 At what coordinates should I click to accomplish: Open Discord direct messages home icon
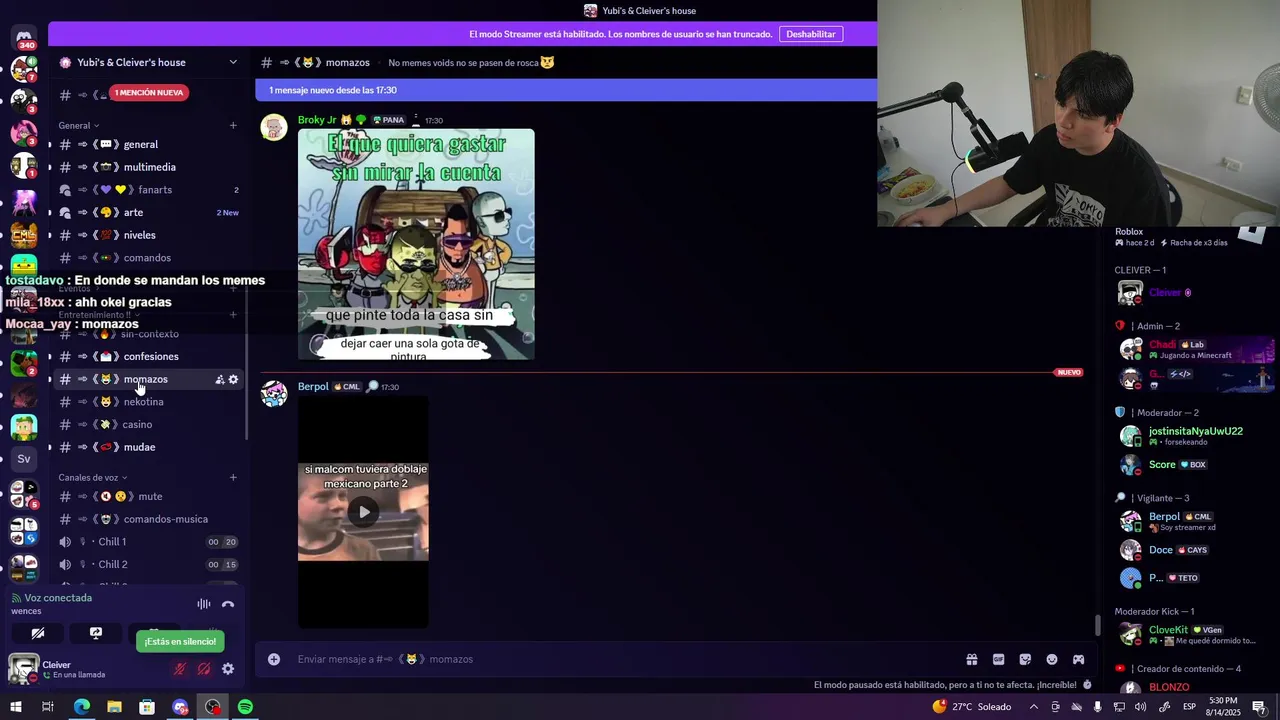point(24,37)
